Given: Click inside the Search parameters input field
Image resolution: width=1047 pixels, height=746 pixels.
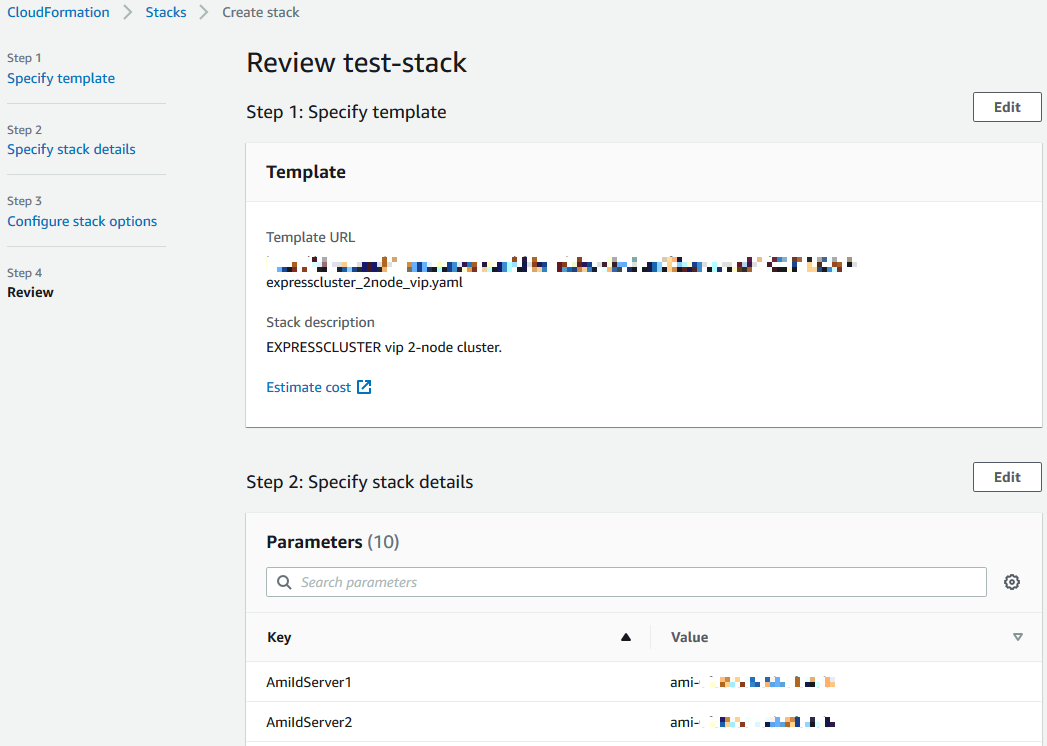Looking at the screenshot, I should coord(600,581).
